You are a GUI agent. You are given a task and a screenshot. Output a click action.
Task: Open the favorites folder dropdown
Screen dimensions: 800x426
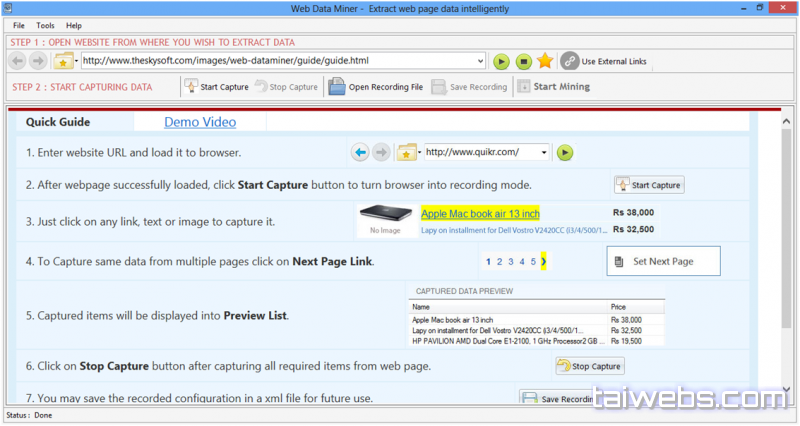click(63, 61)
